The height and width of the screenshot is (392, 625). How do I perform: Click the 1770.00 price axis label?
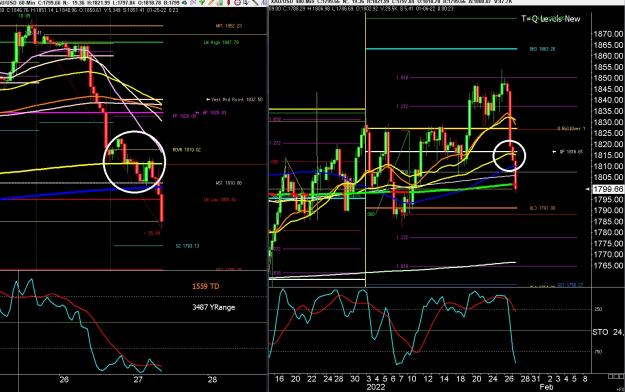pos(608,254)
